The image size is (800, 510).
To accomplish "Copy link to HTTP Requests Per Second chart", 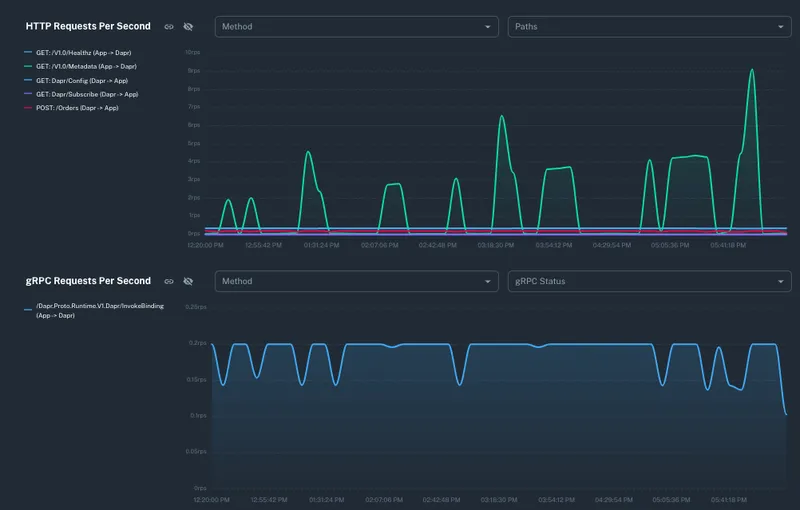I will (x=169, y=27).
